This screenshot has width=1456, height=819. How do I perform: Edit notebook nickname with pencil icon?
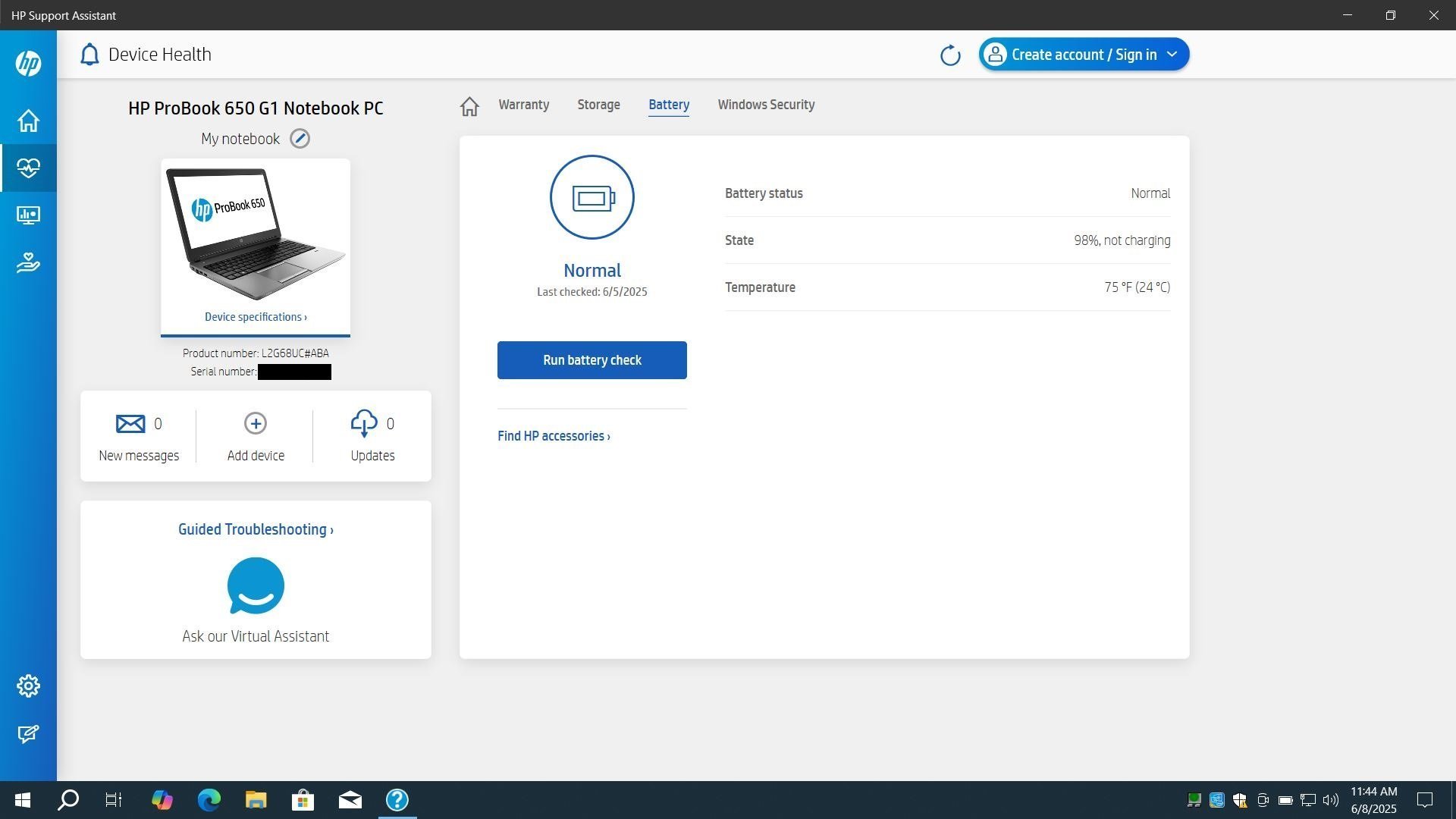click(300, 139)
